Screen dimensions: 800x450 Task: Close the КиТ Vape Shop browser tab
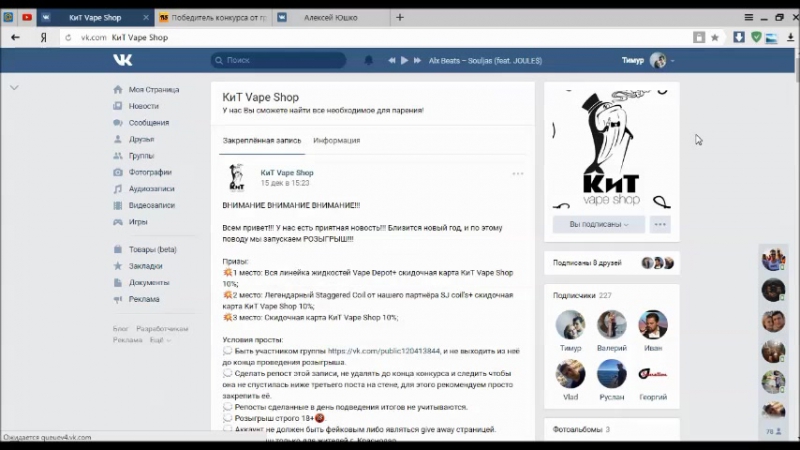(x=146, y=17)
